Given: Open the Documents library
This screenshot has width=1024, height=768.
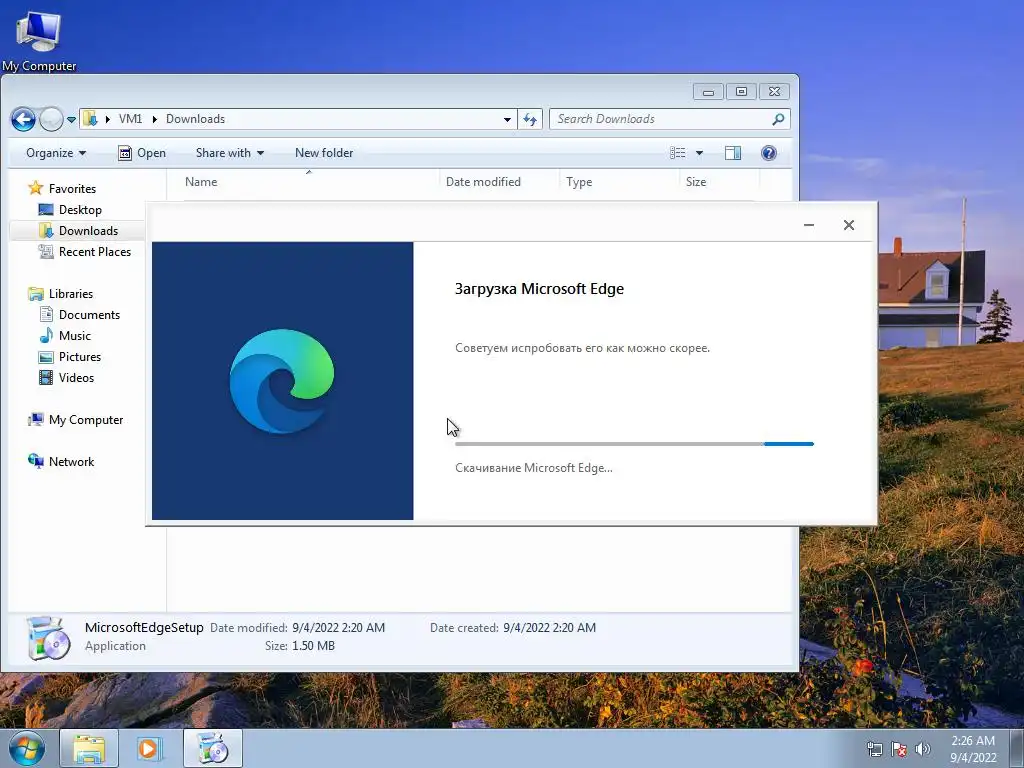Looking at the screenshot, I should (80, 315).
